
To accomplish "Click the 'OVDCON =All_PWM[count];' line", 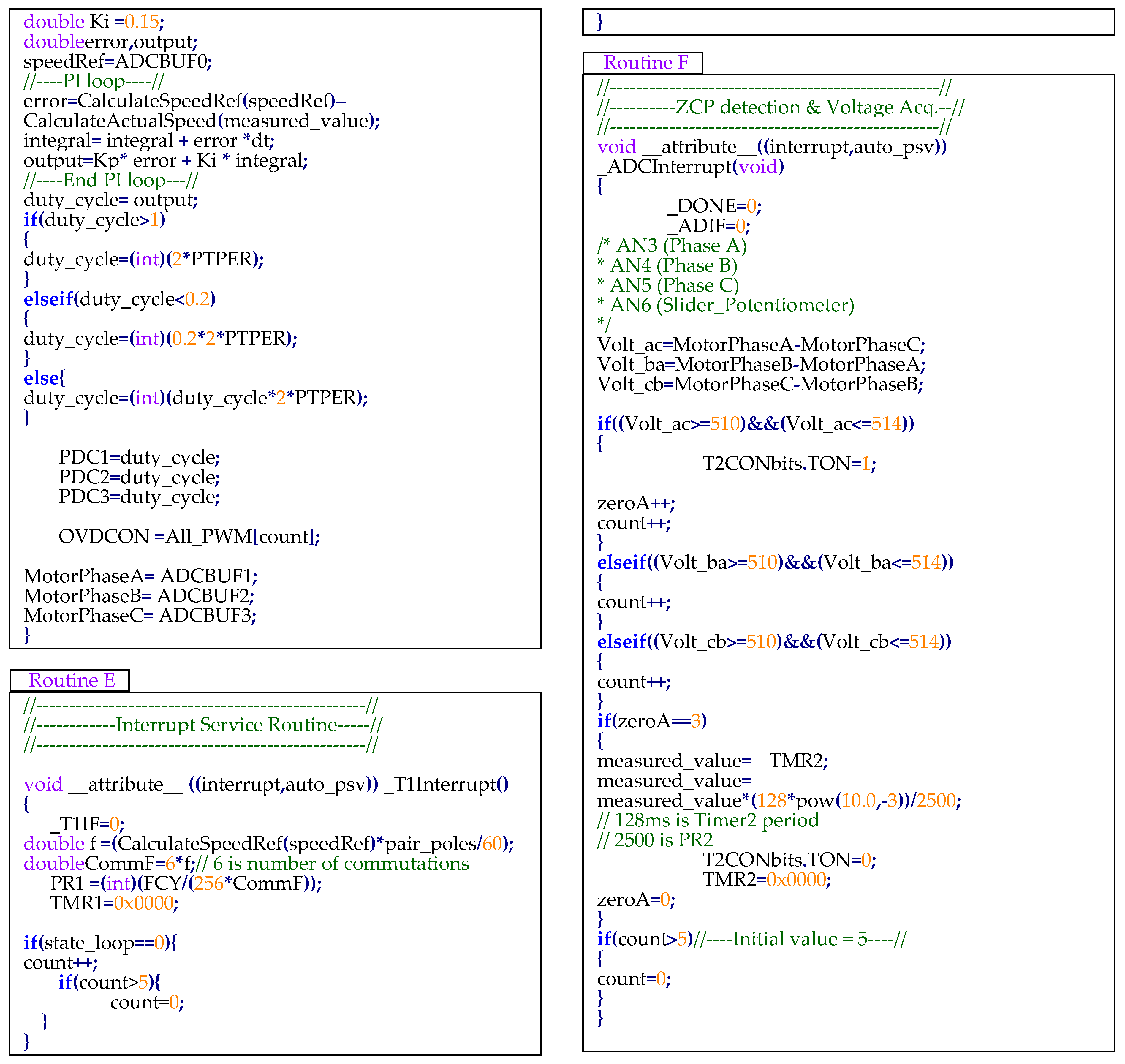I will point(189,537).
